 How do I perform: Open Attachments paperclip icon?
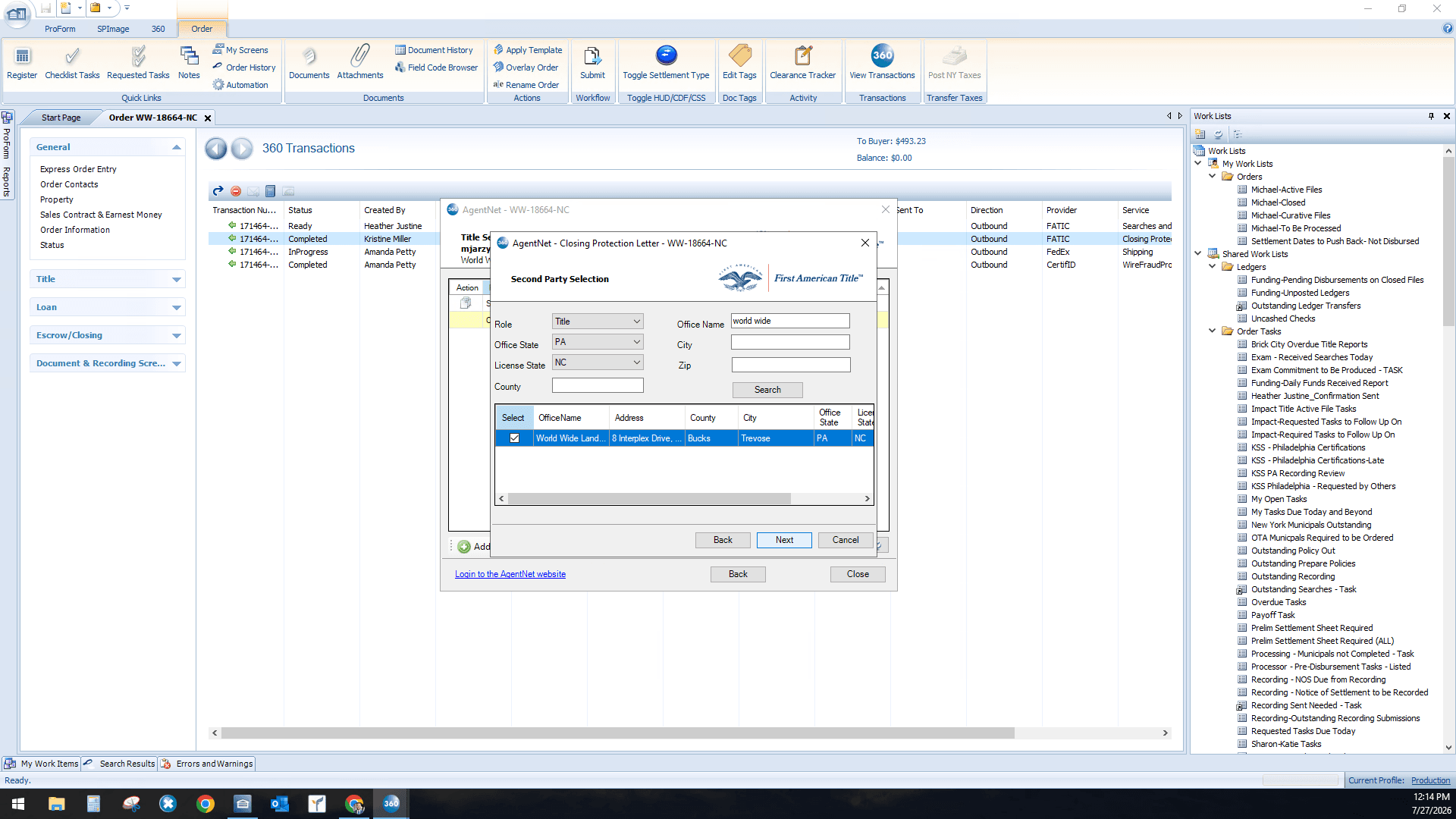click(x=360, y=62)
